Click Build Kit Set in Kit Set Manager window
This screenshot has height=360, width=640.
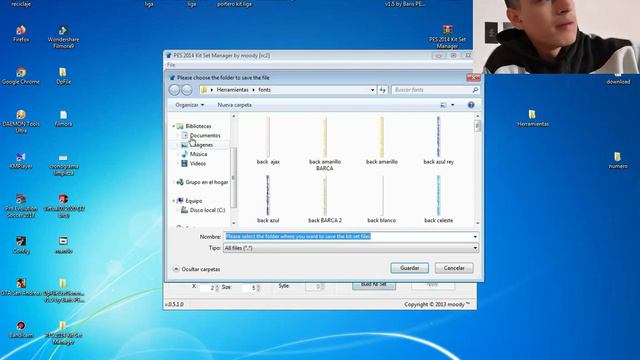click(373, 285)
